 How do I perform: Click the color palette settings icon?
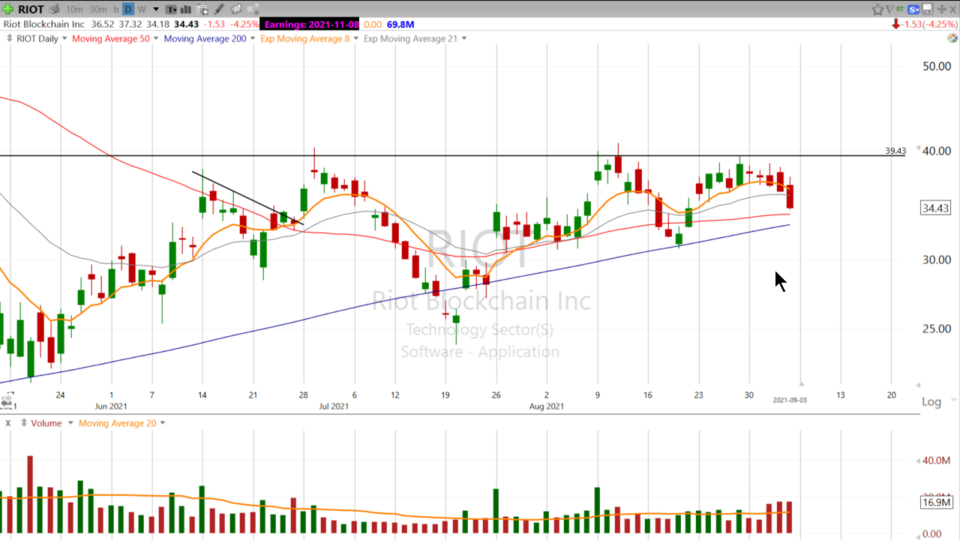point(952,38)
